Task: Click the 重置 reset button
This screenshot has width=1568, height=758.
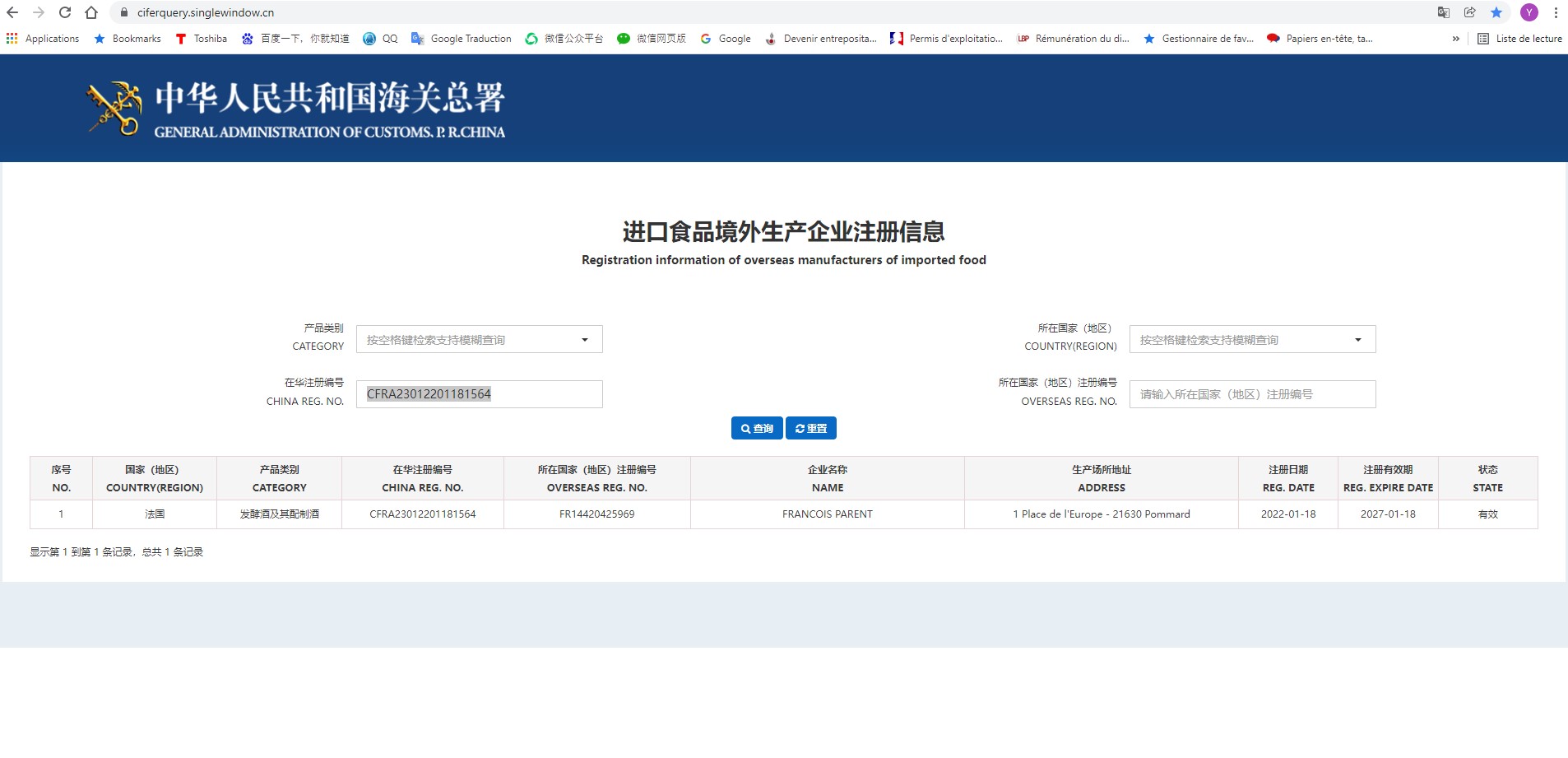Action: (811, 428)
